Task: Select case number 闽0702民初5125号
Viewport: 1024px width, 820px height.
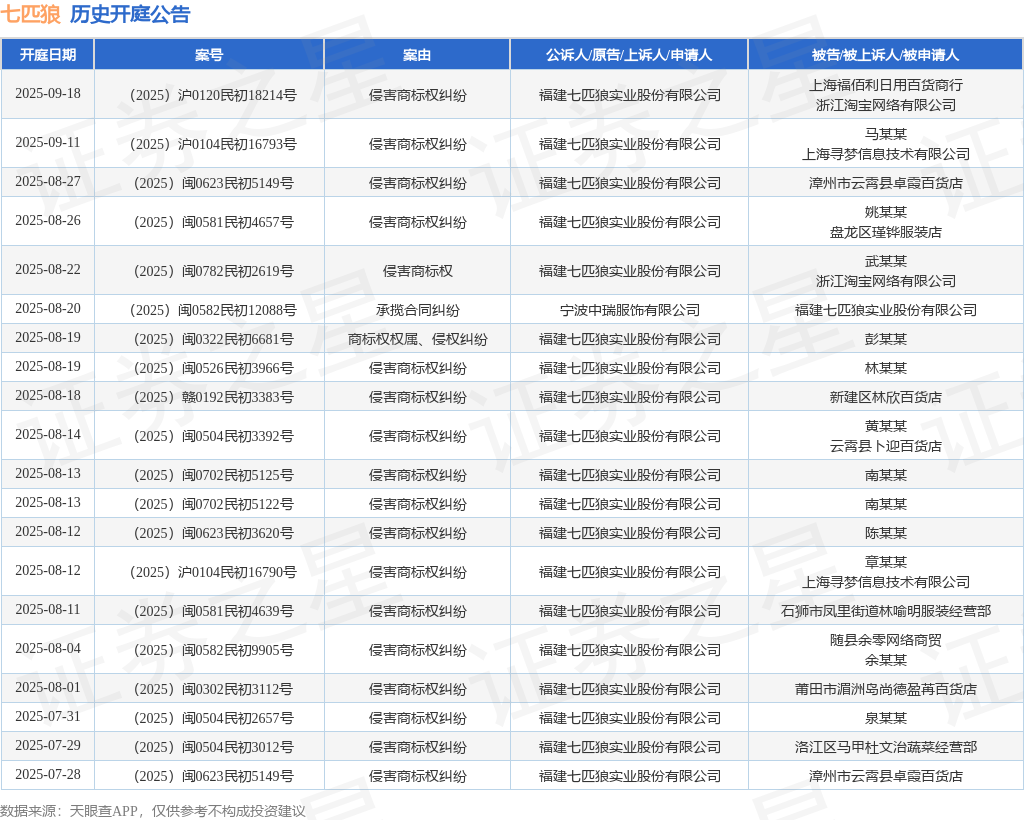Action: [x=213, y=475]
